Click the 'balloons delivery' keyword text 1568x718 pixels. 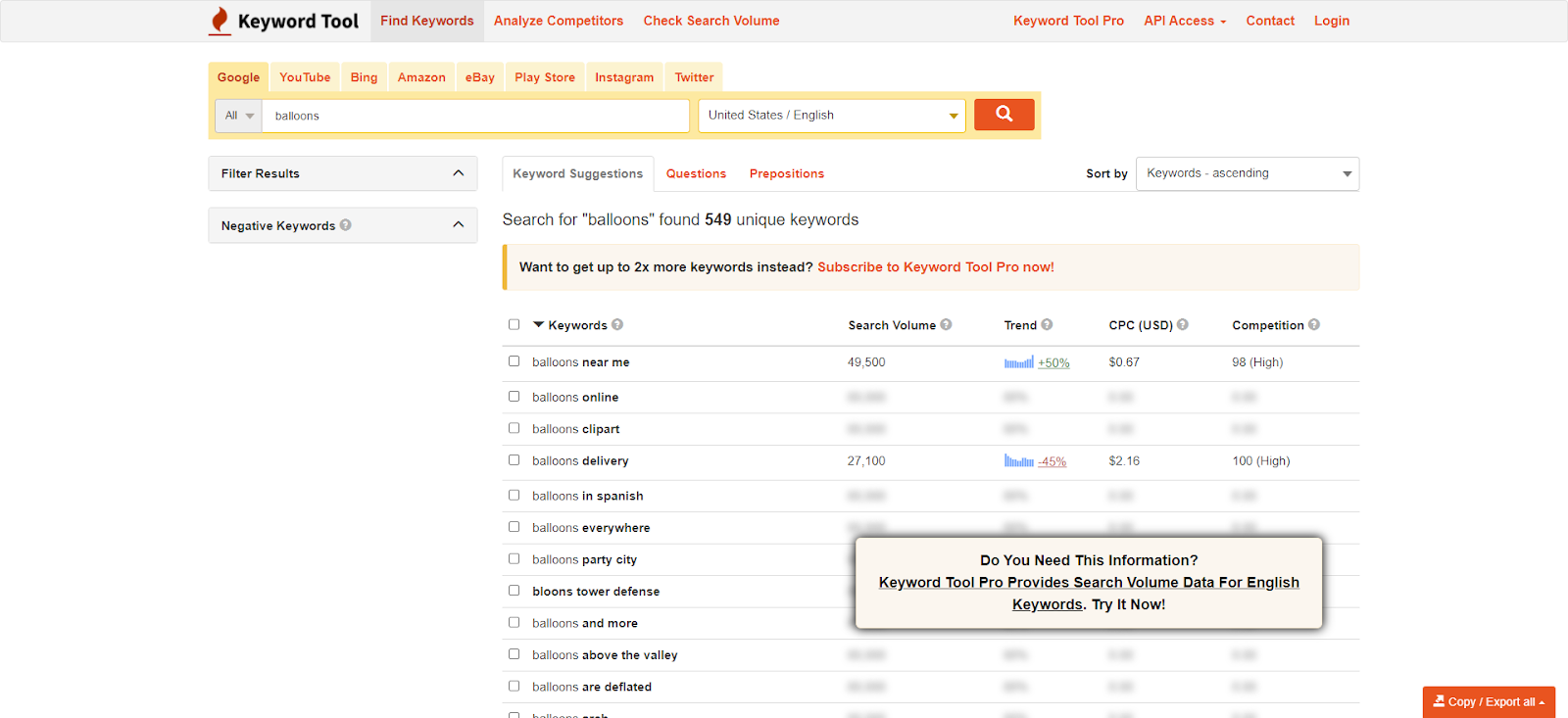click(580, 460)
